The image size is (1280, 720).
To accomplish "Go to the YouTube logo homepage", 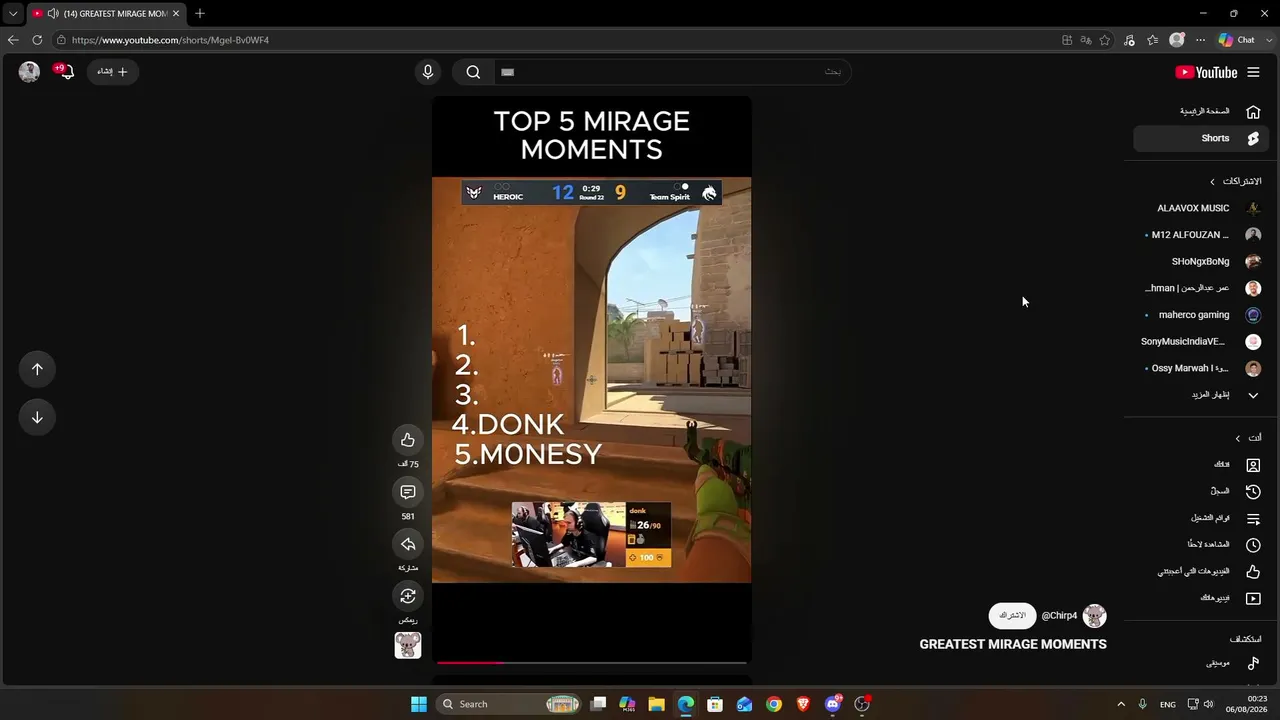I will click(x=1206, y=72).
